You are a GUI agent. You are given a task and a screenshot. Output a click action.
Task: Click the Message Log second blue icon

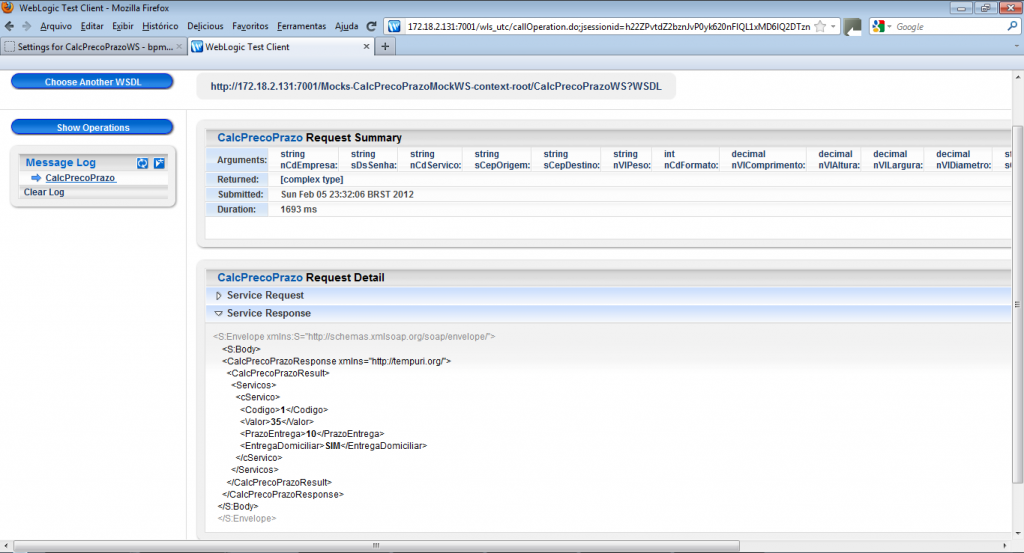click(x=159, y=163)
